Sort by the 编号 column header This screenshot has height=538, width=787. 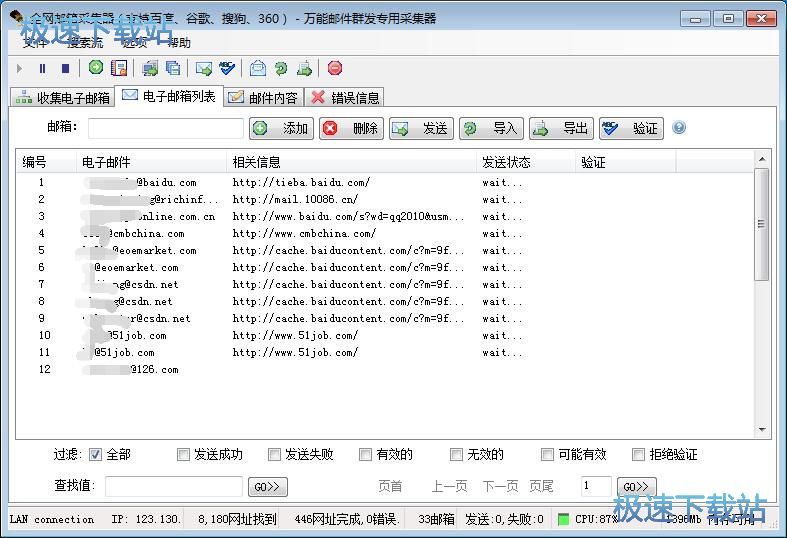[46, 162]
